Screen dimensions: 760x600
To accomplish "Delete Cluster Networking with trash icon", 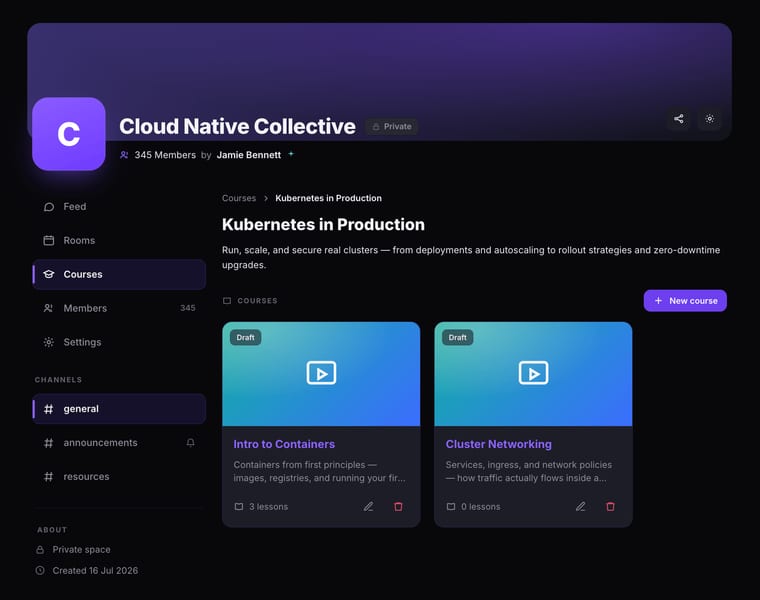I will 611,506.
